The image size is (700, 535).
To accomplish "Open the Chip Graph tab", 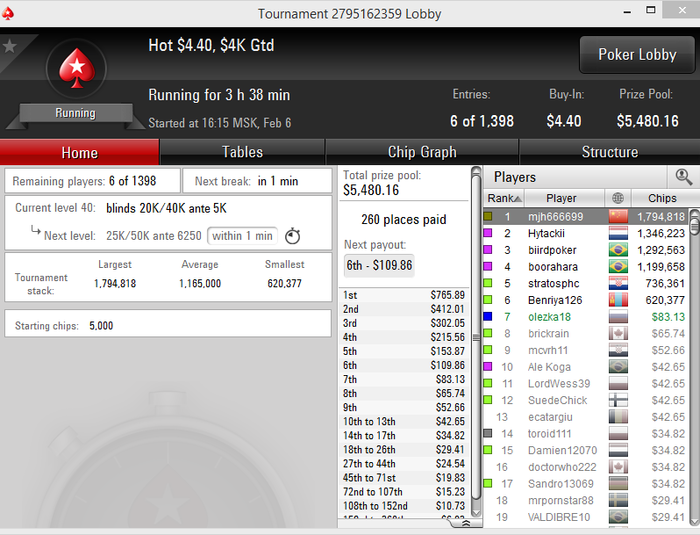I will [x=422, y=152].
